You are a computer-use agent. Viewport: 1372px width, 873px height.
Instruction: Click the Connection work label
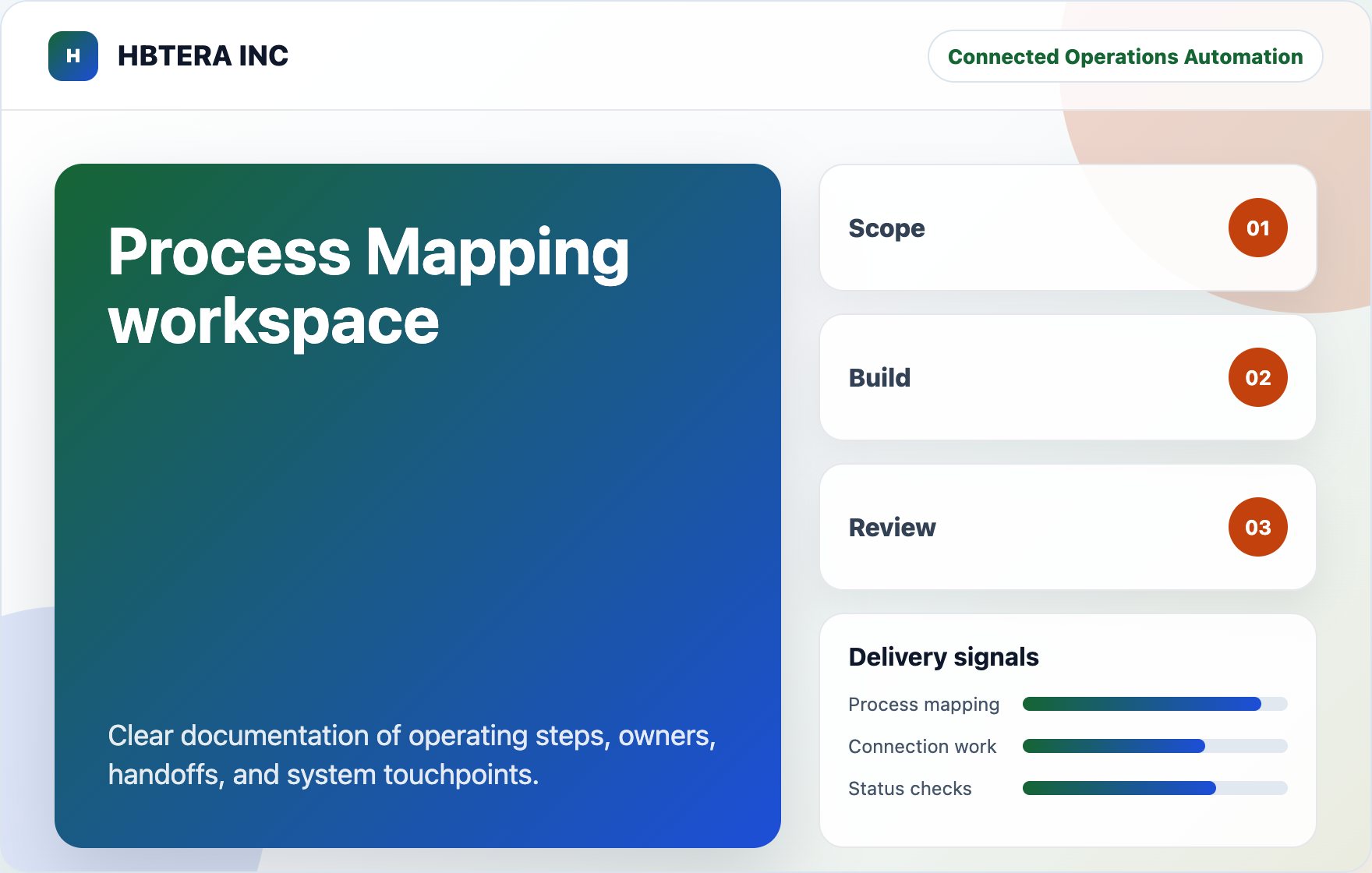pos(922,747)
